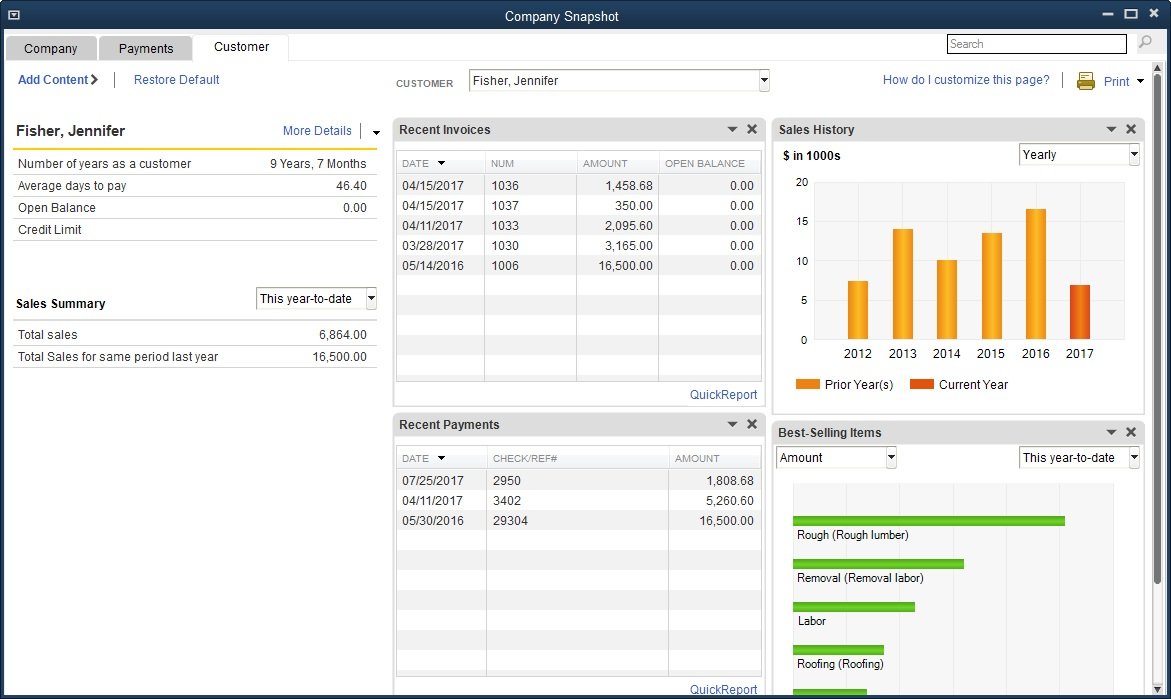1171x699 pixels.
Task: Collapse the Recent Invoices panel arrow
Action: [732, 130]
